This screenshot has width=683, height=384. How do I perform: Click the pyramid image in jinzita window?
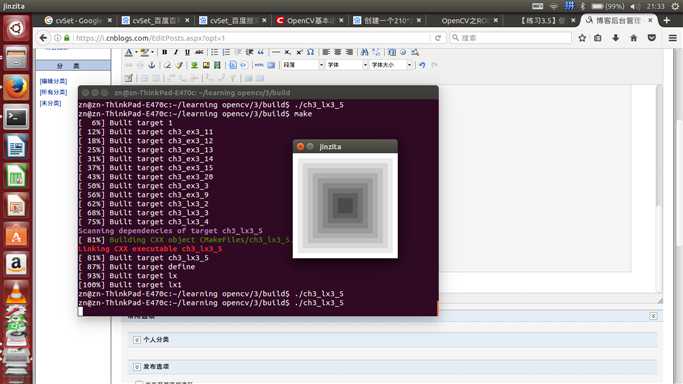coord(345,205)
